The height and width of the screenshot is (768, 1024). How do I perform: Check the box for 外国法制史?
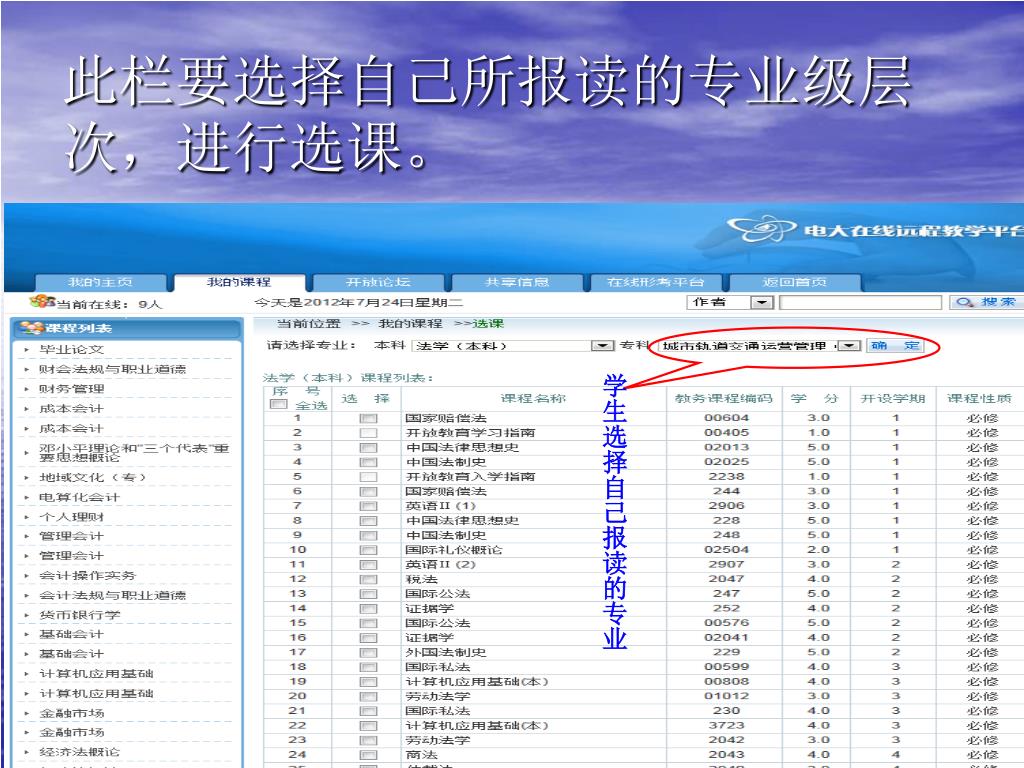click(368, 652)
